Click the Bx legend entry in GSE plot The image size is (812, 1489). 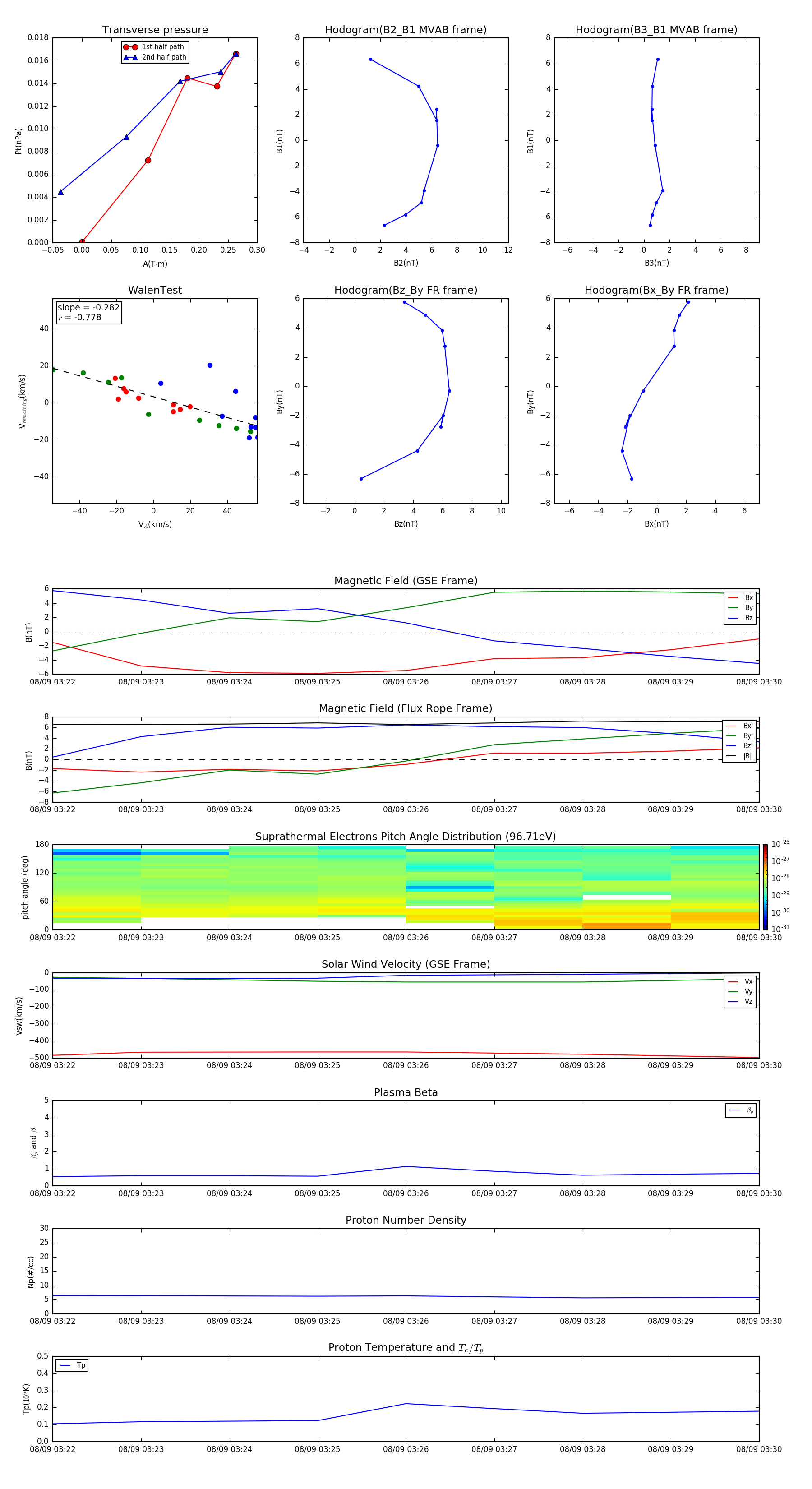740,598
